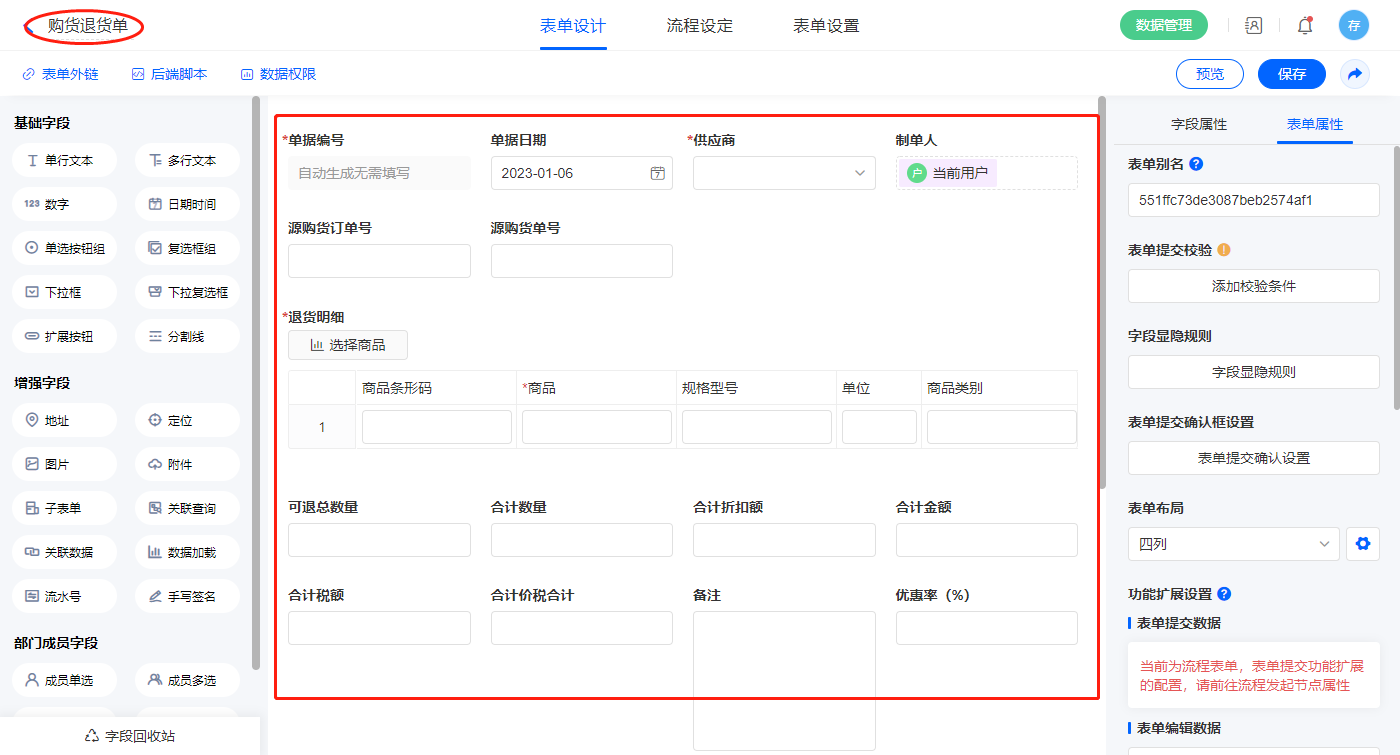1400x755 pixels.
Task: Click the help icon beside 表单别名
Action: tap(1196, 164)
